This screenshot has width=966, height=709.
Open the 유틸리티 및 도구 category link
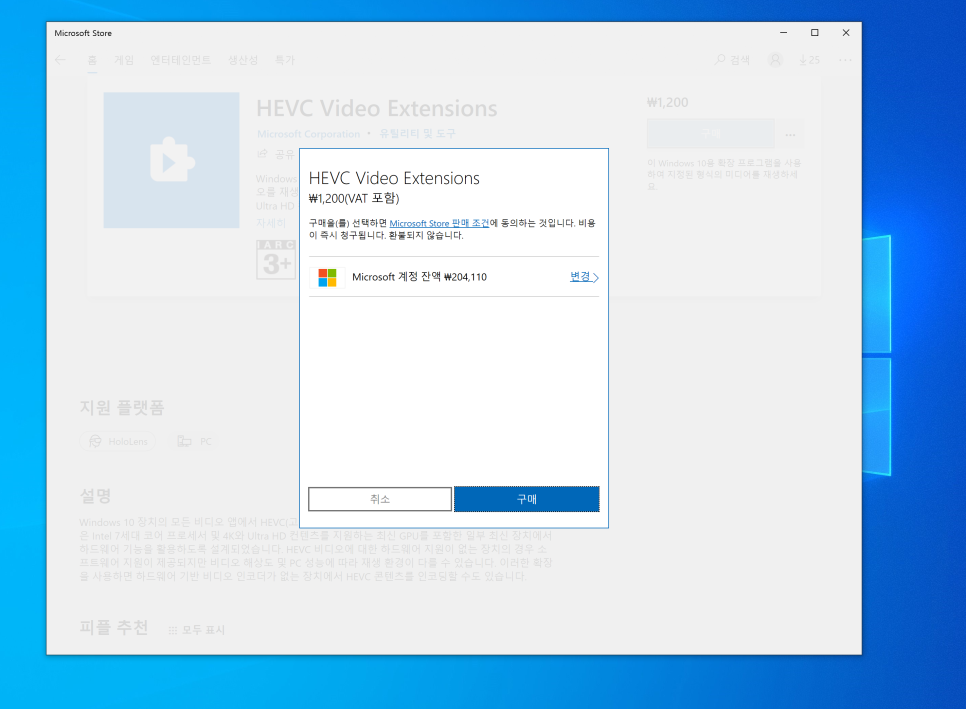(x=418, y=134)
